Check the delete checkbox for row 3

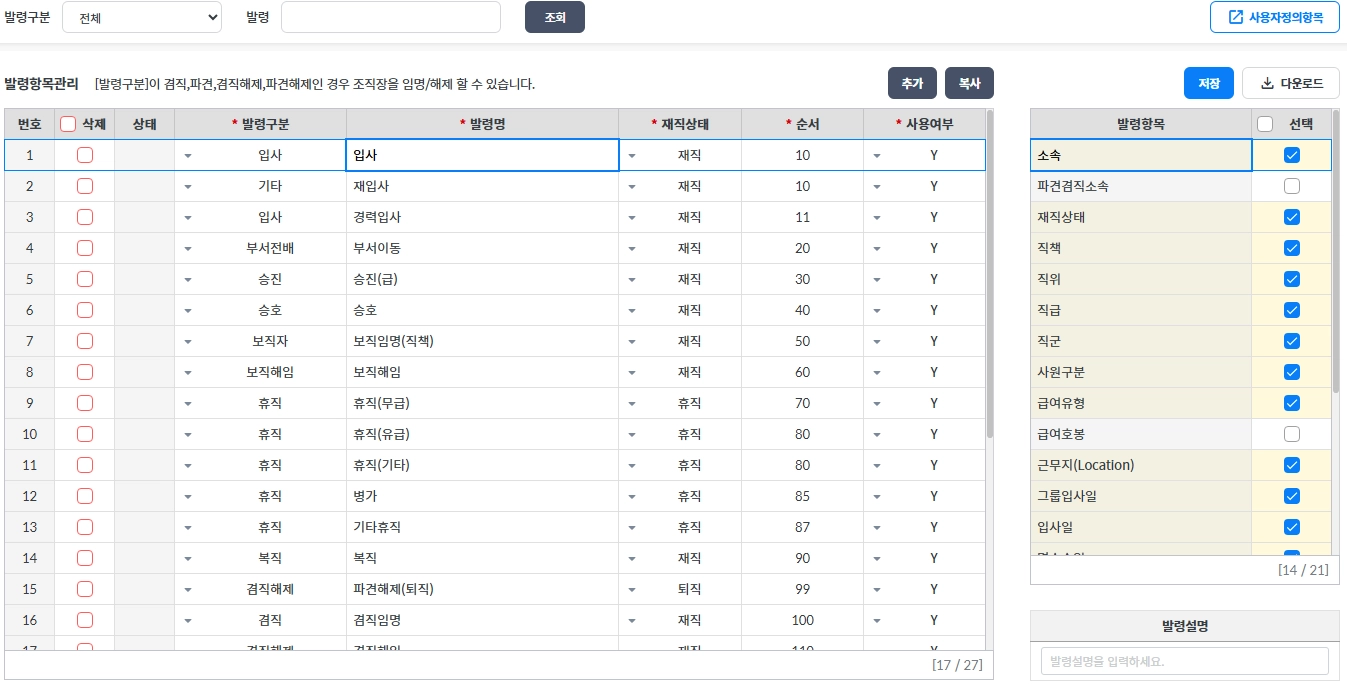coord(85,217)
